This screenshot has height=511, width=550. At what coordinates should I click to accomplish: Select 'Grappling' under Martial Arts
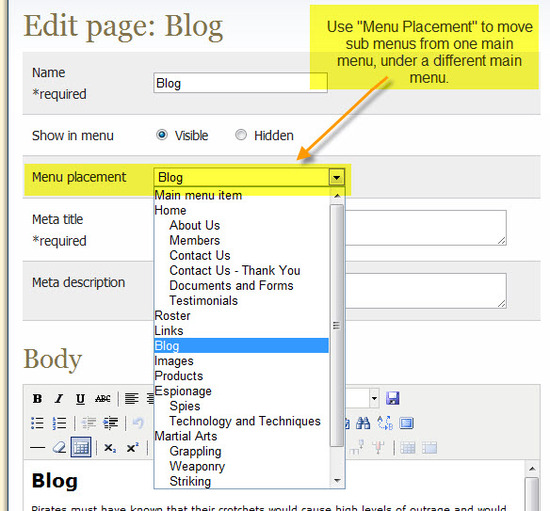241,451
